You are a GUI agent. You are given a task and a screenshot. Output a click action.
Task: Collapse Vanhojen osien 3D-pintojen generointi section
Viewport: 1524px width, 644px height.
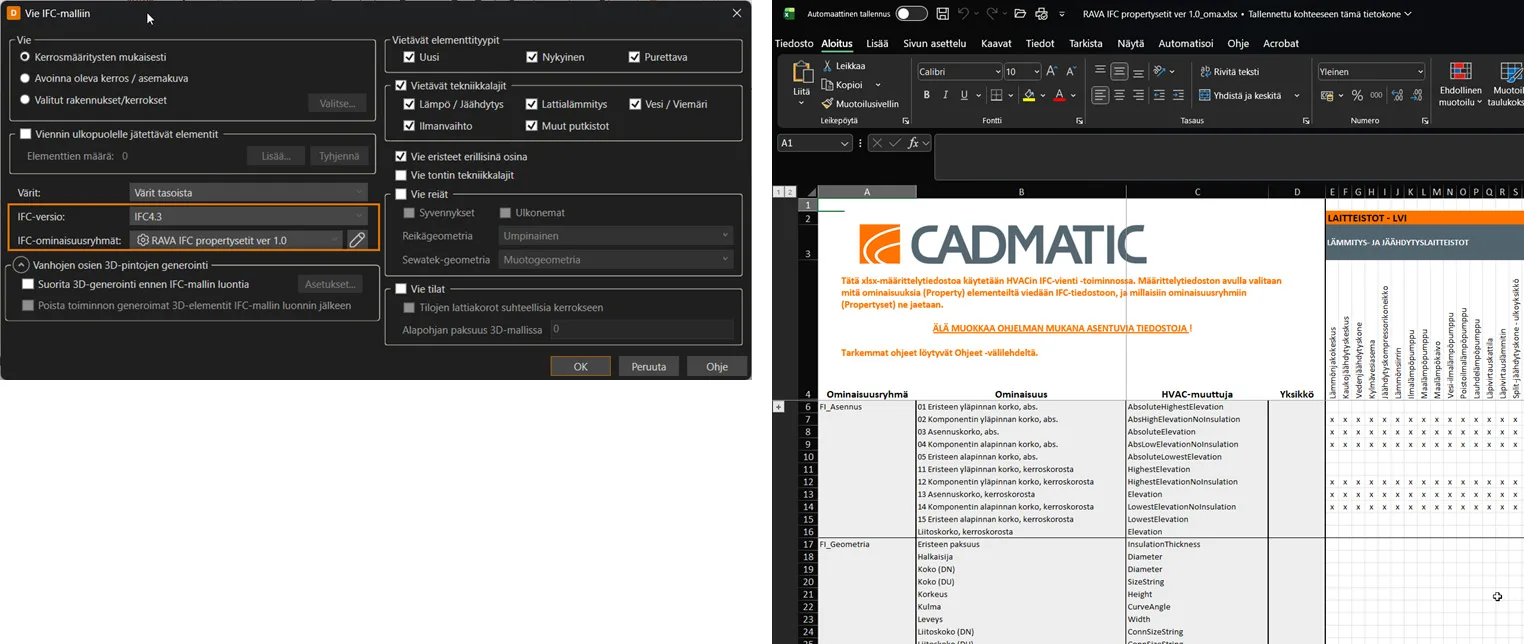pos(21,265)
